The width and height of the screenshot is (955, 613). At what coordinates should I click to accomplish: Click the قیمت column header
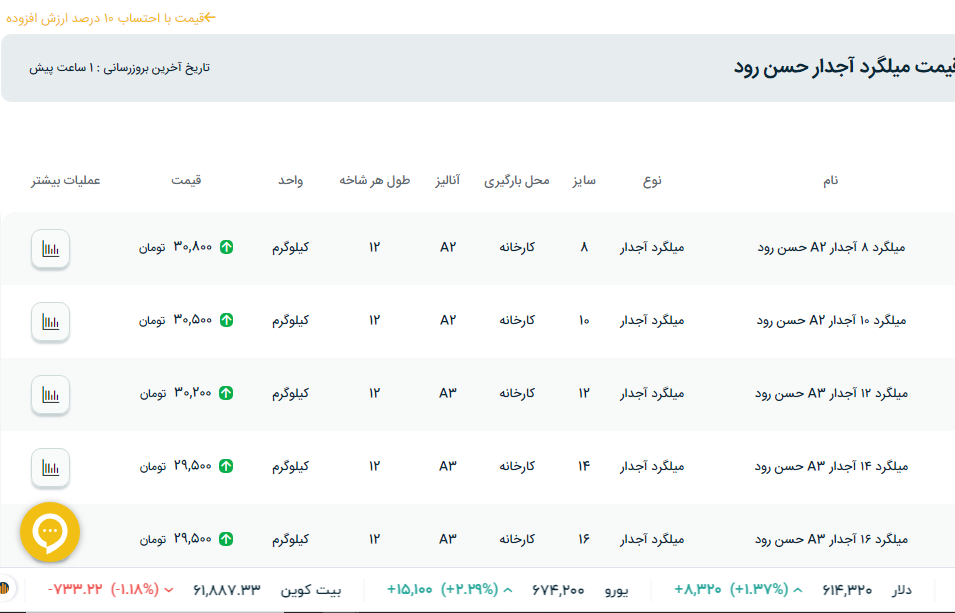[x=186, y=181]
